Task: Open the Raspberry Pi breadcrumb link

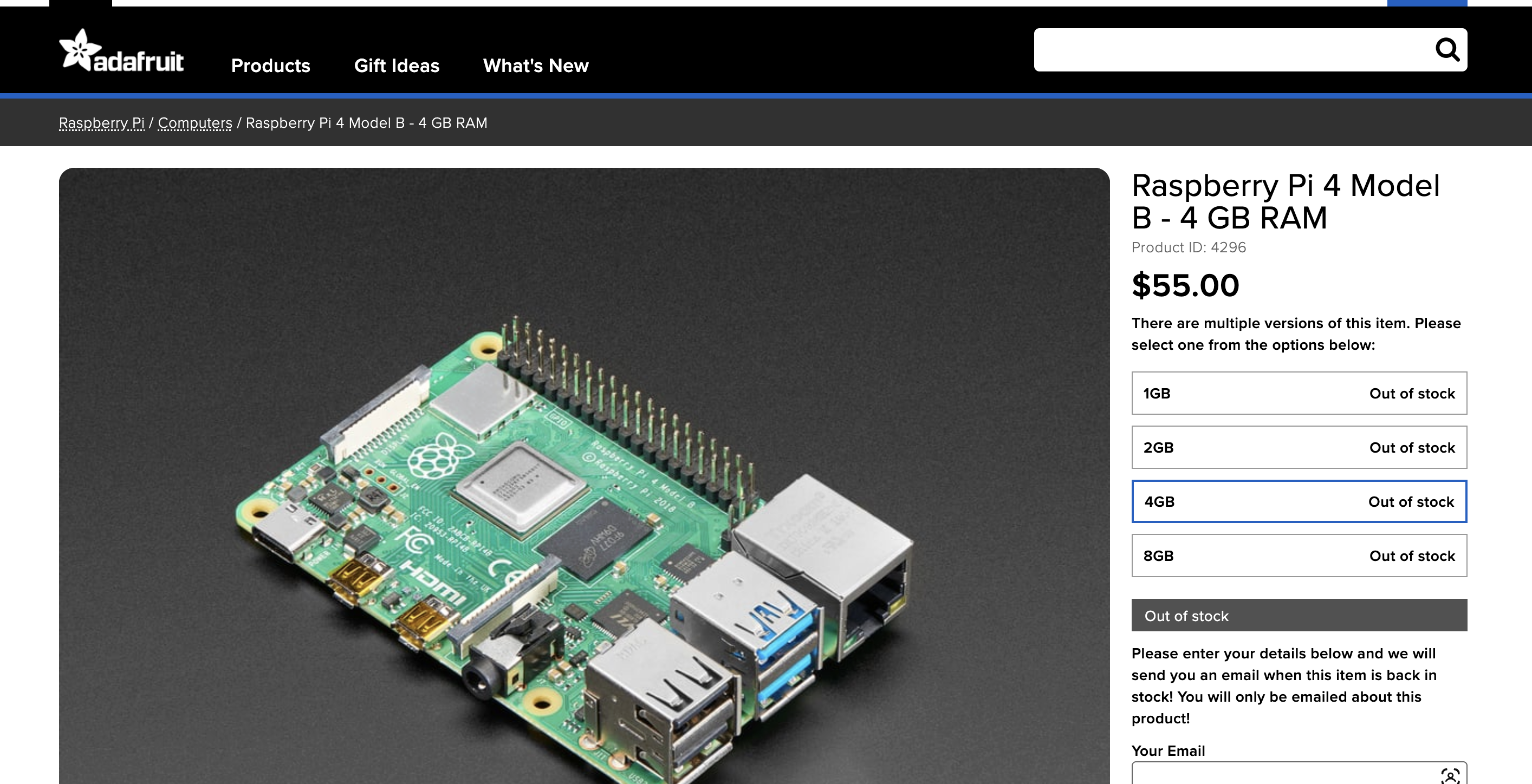Action: 102,123
